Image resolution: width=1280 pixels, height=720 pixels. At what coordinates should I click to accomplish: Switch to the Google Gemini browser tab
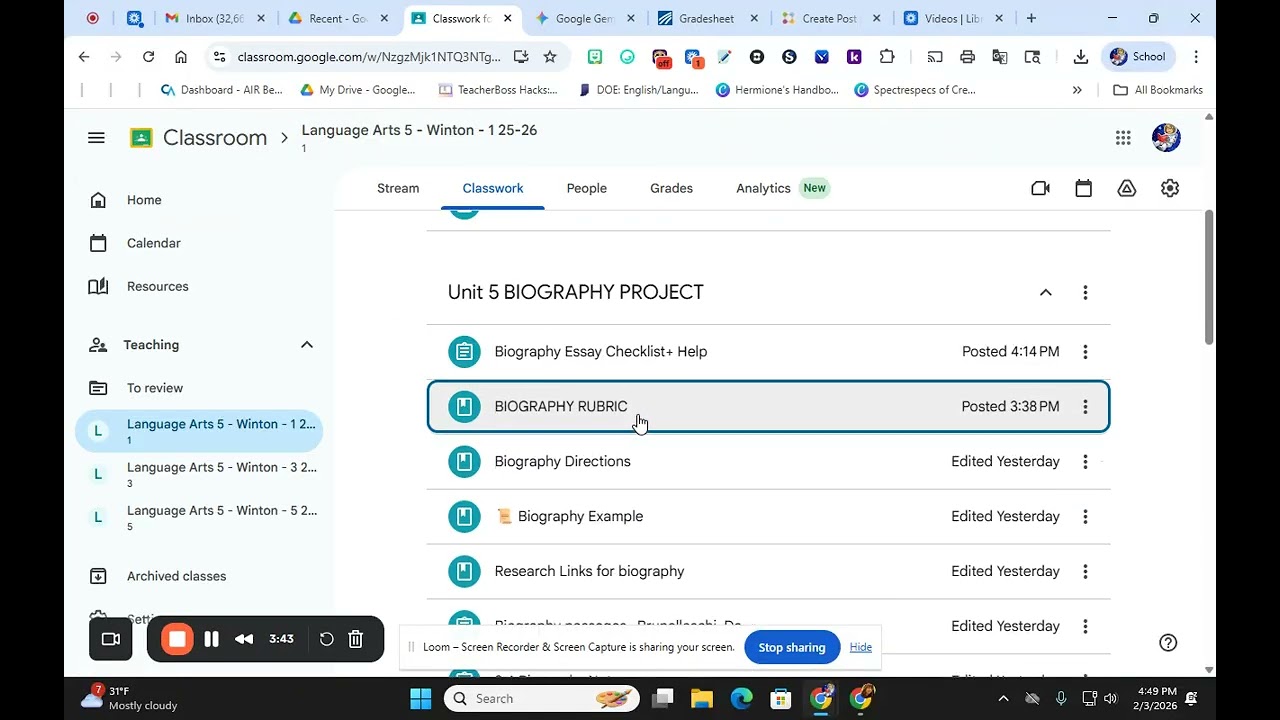(x=584, y=18)
